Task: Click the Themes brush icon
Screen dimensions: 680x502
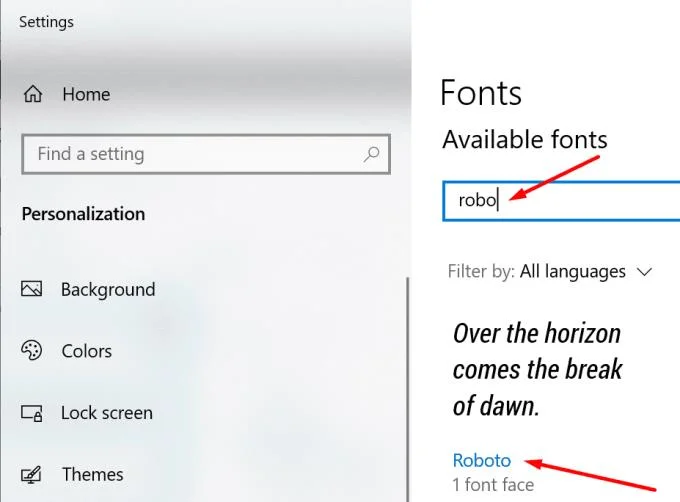Action: tap(32, 474)
